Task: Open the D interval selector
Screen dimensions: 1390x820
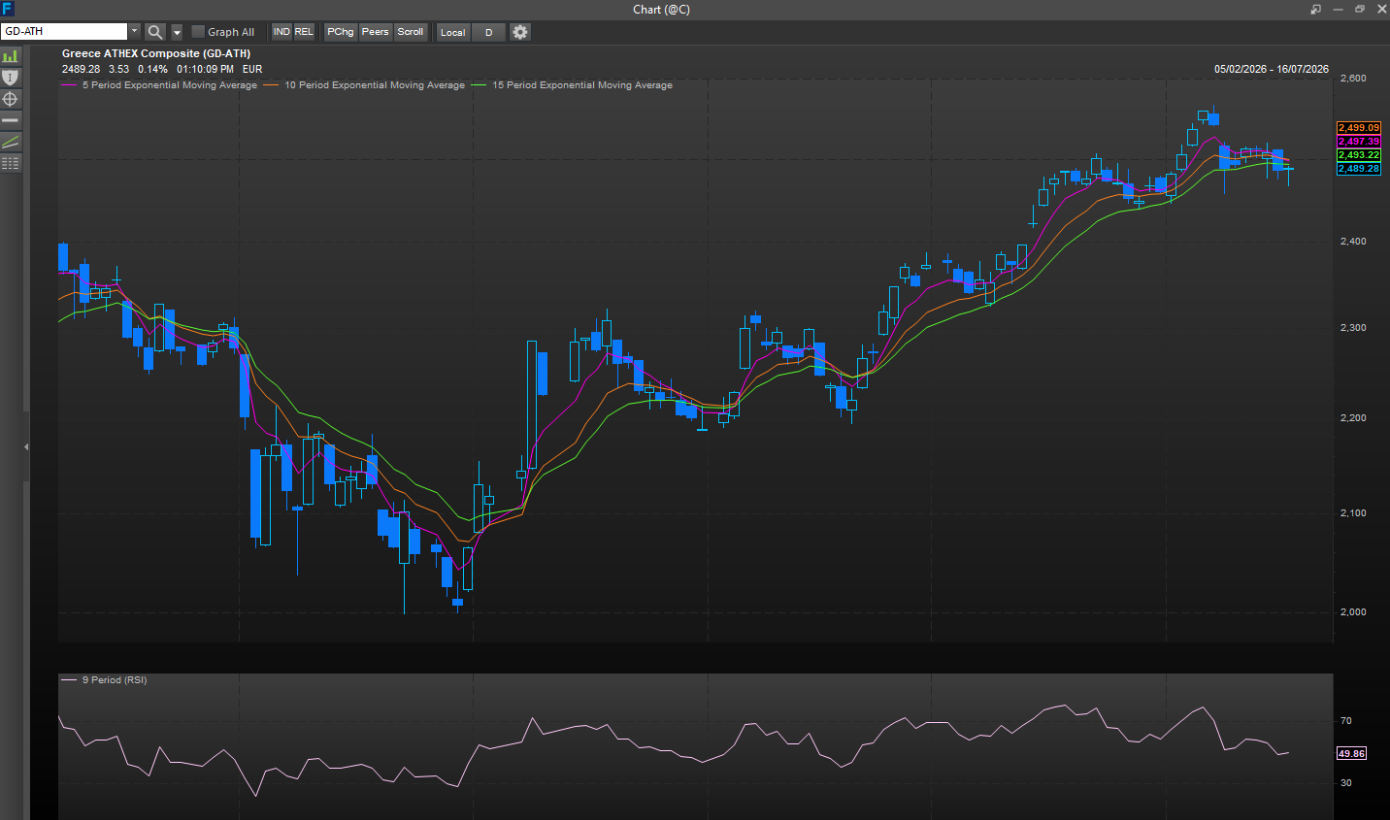Action: pyautogui.click(x=489, y=32)
